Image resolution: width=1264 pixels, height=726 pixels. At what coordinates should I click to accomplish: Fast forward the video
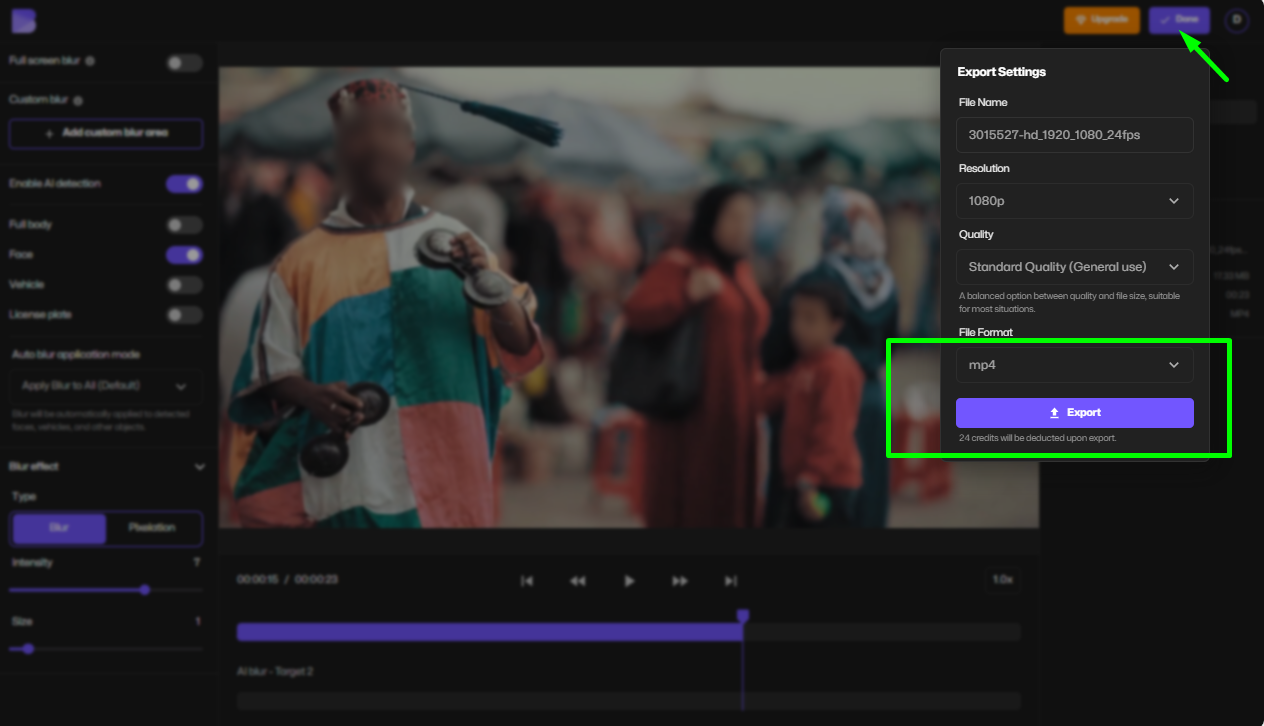680,581
